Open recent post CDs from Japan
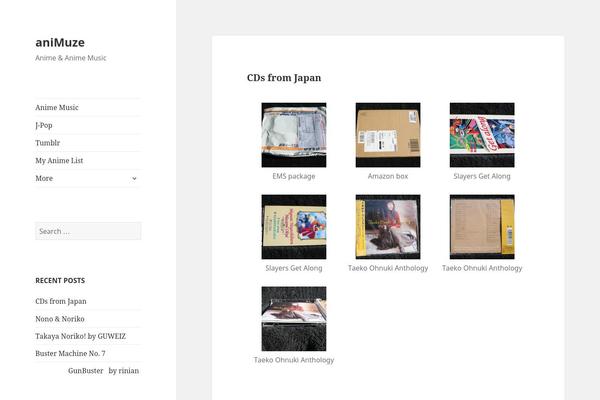Viewport: 600px width, 400px height. tap(61, 301)
